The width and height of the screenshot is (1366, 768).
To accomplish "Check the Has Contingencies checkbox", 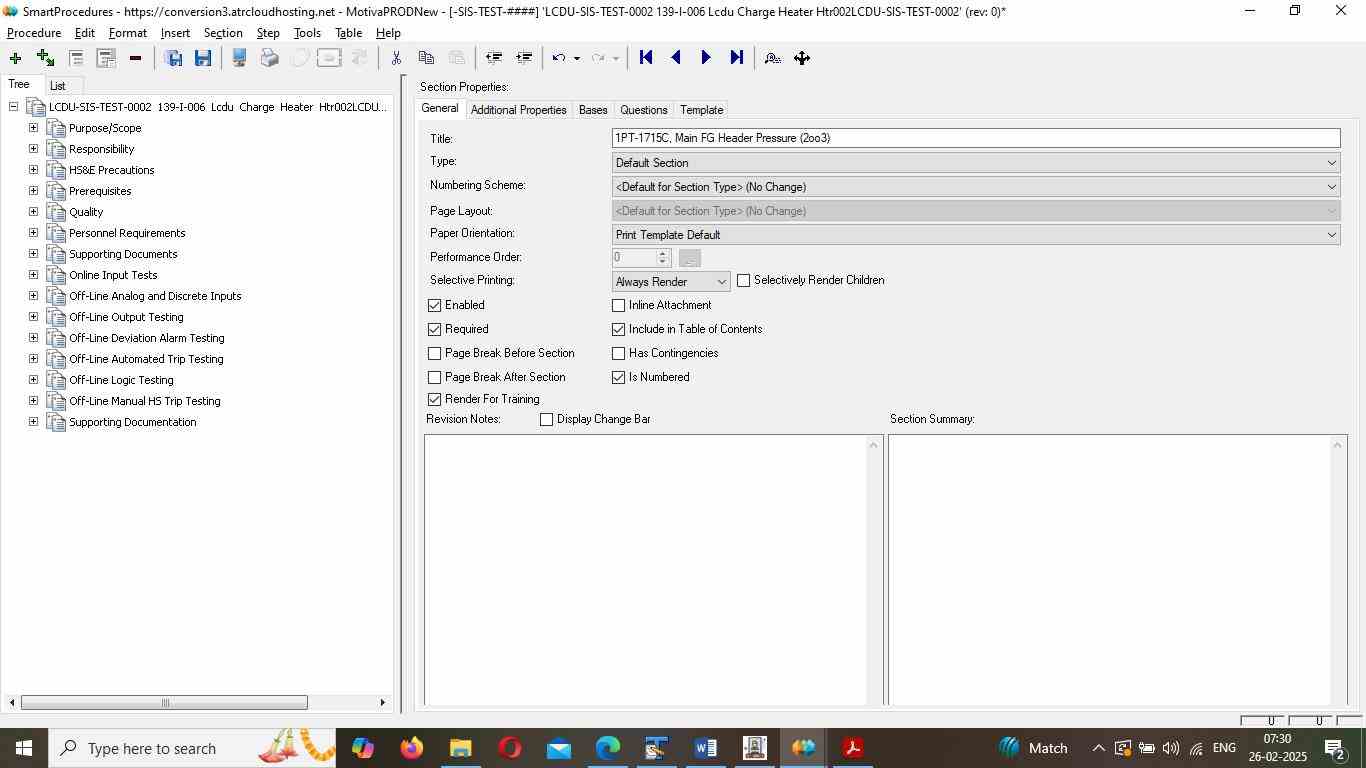I will click(x=618, y=353).
